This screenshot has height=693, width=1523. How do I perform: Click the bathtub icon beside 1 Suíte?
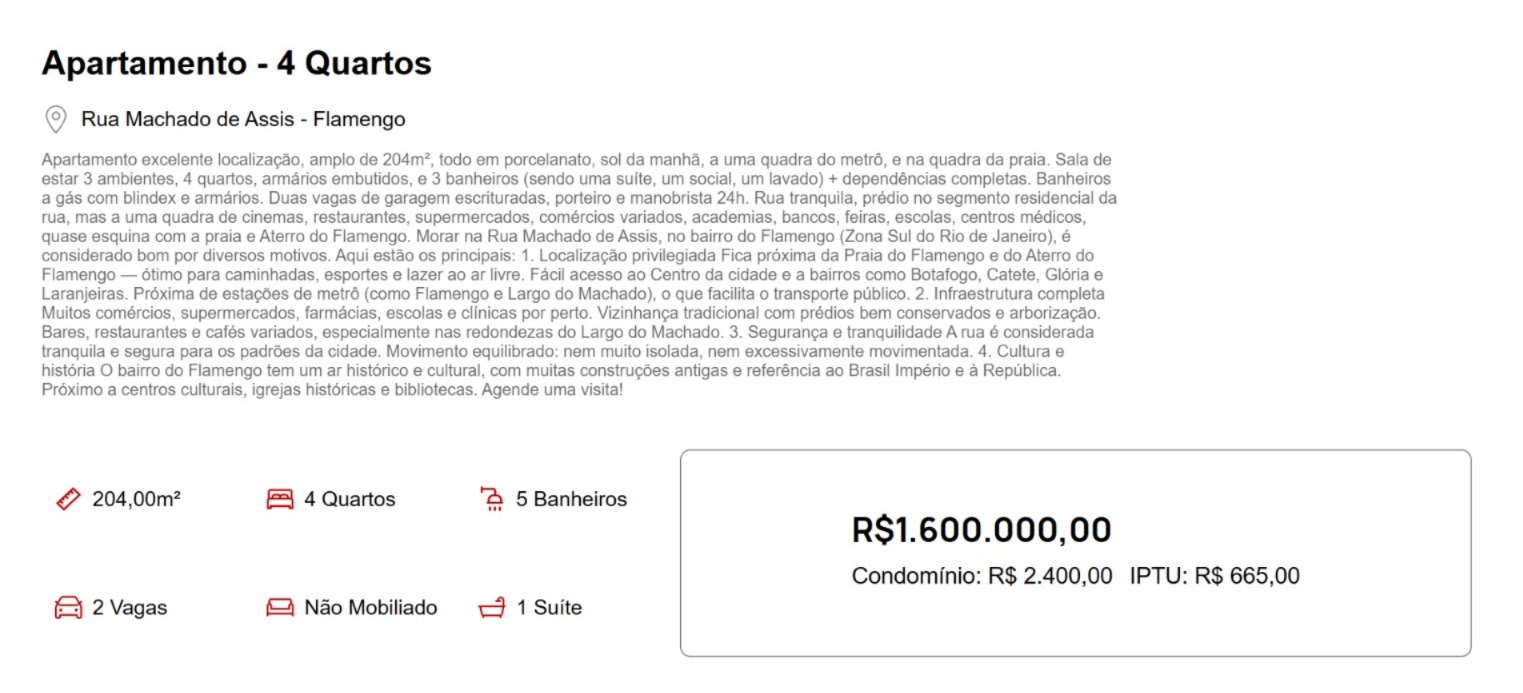[492, 607]
